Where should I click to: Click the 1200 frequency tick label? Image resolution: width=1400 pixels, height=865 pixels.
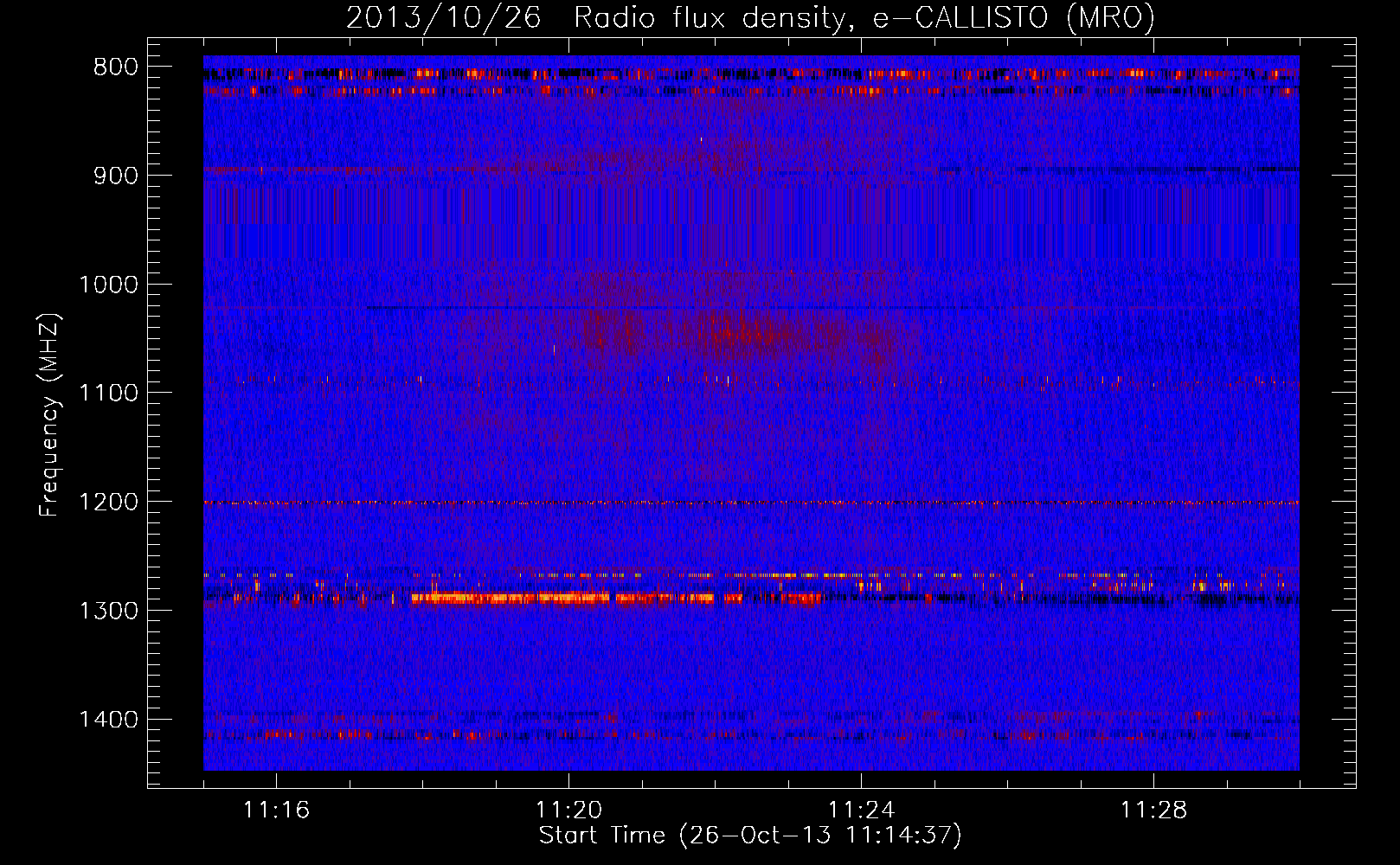coord(108,502)
